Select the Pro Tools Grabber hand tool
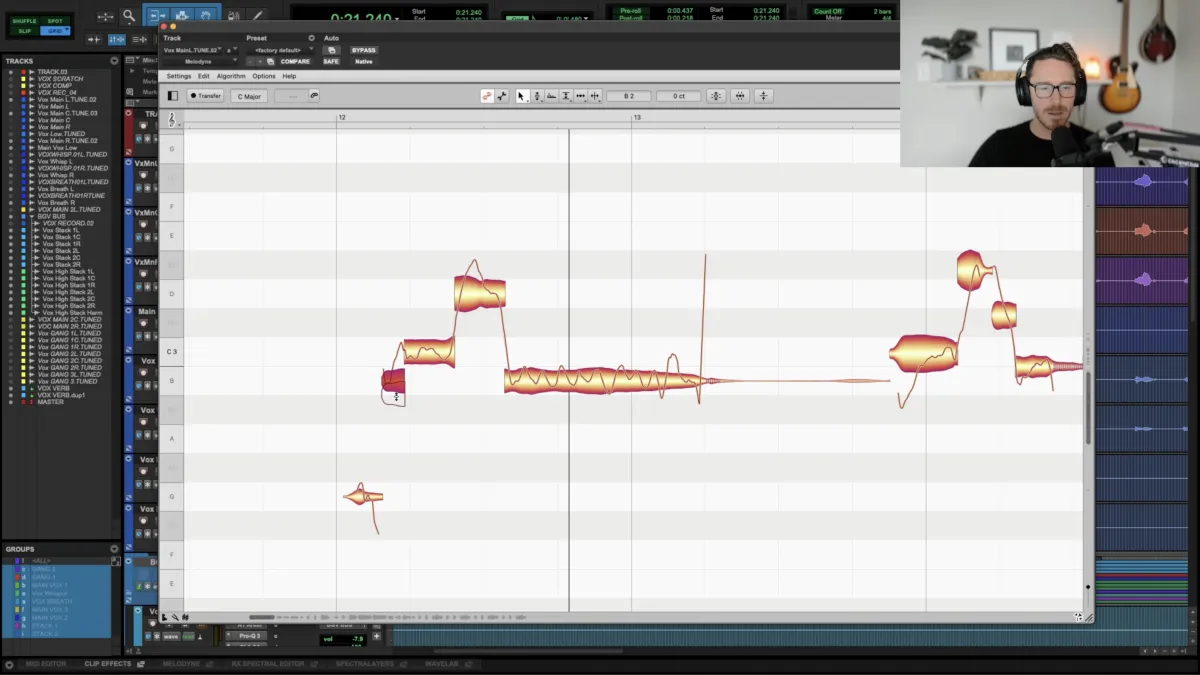Screen dimensions: 1200x675 coord(207,15)
